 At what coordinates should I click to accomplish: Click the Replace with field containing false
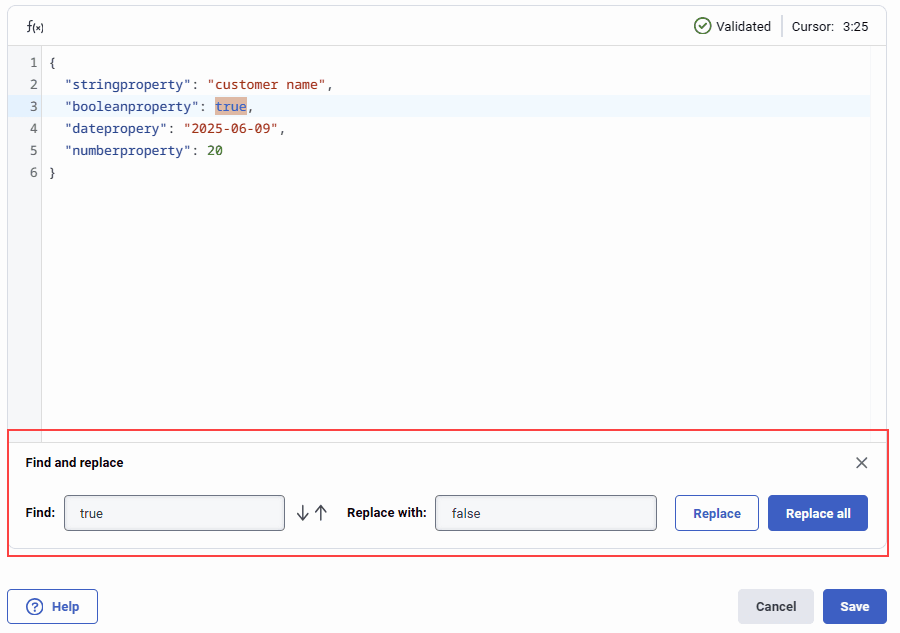point(546,512)
